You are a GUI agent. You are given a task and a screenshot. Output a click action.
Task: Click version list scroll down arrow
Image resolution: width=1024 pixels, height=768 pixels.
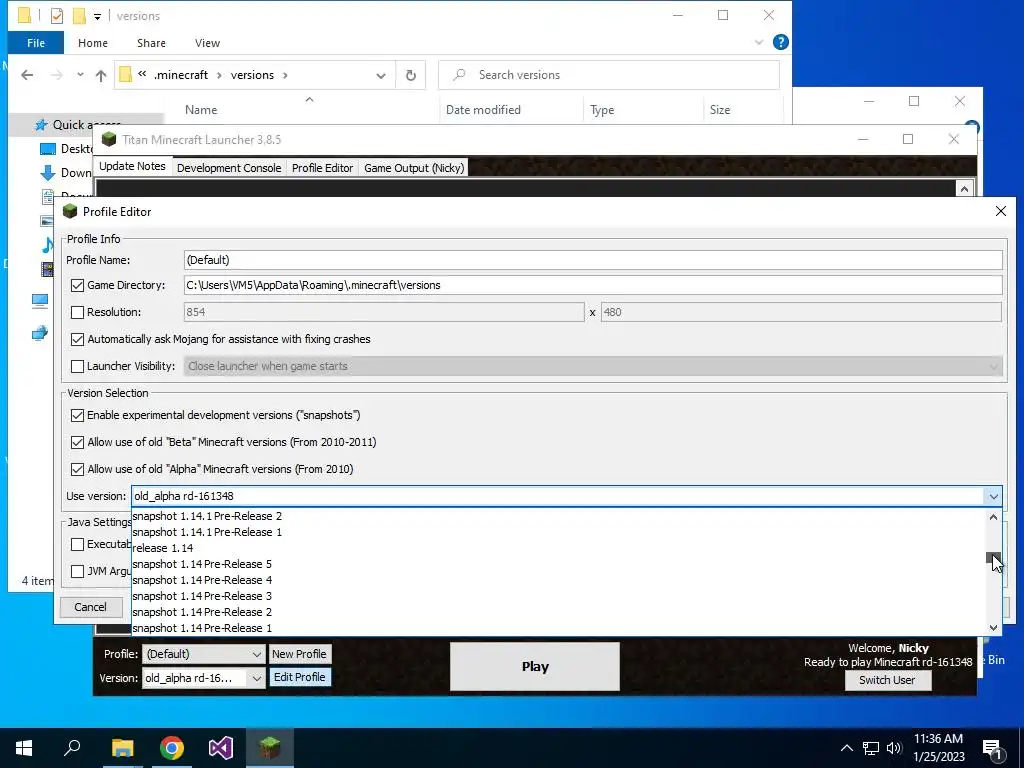[993, 628]
